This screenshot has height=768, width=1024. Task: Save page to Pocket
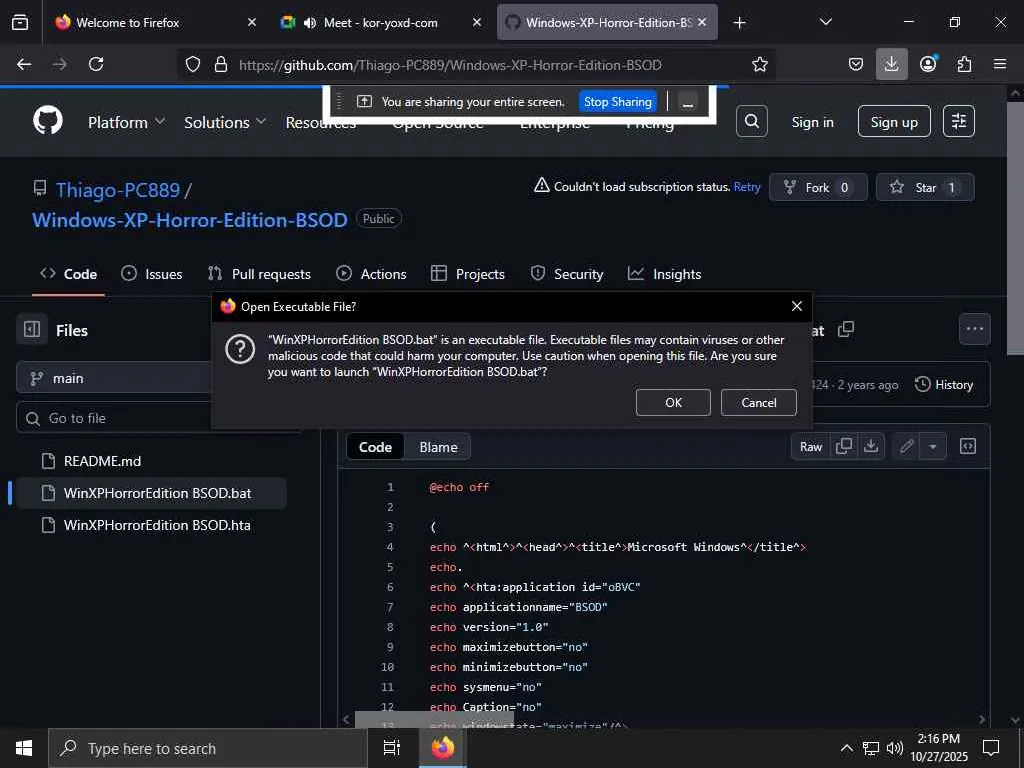pos(856,64)
